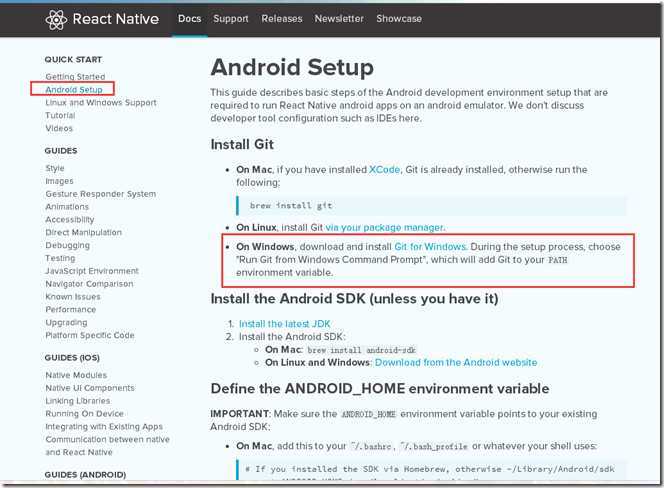Go to Releases in the navbar
The image size is (664, 488).
pos(282,19)
